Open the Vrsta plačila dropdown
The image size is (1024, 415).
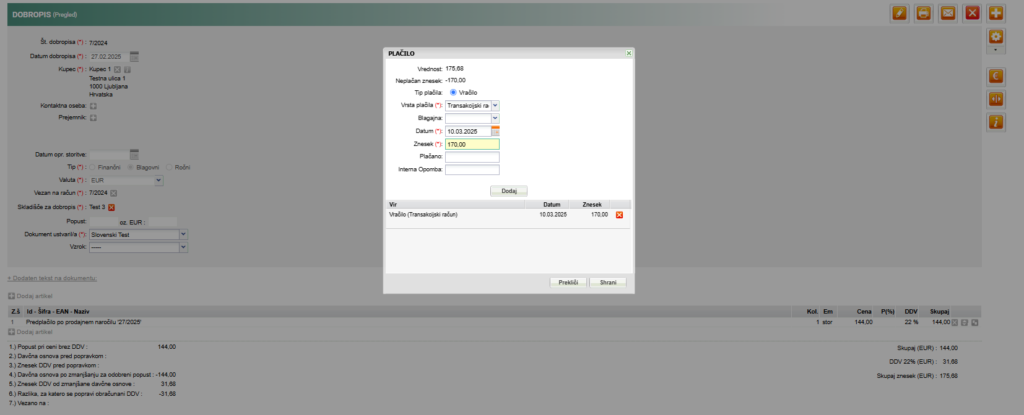(x=495, y=105)
